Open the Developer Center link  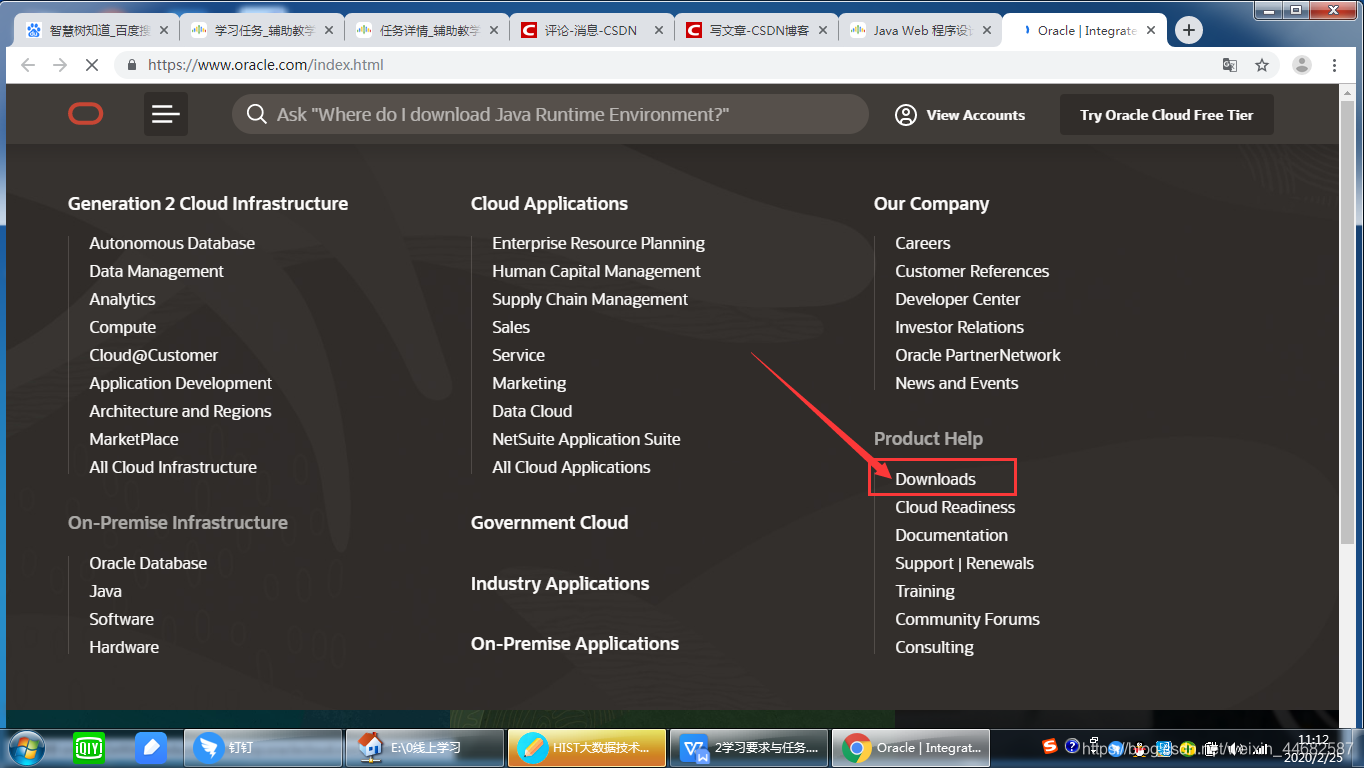[x=958, y=299]
